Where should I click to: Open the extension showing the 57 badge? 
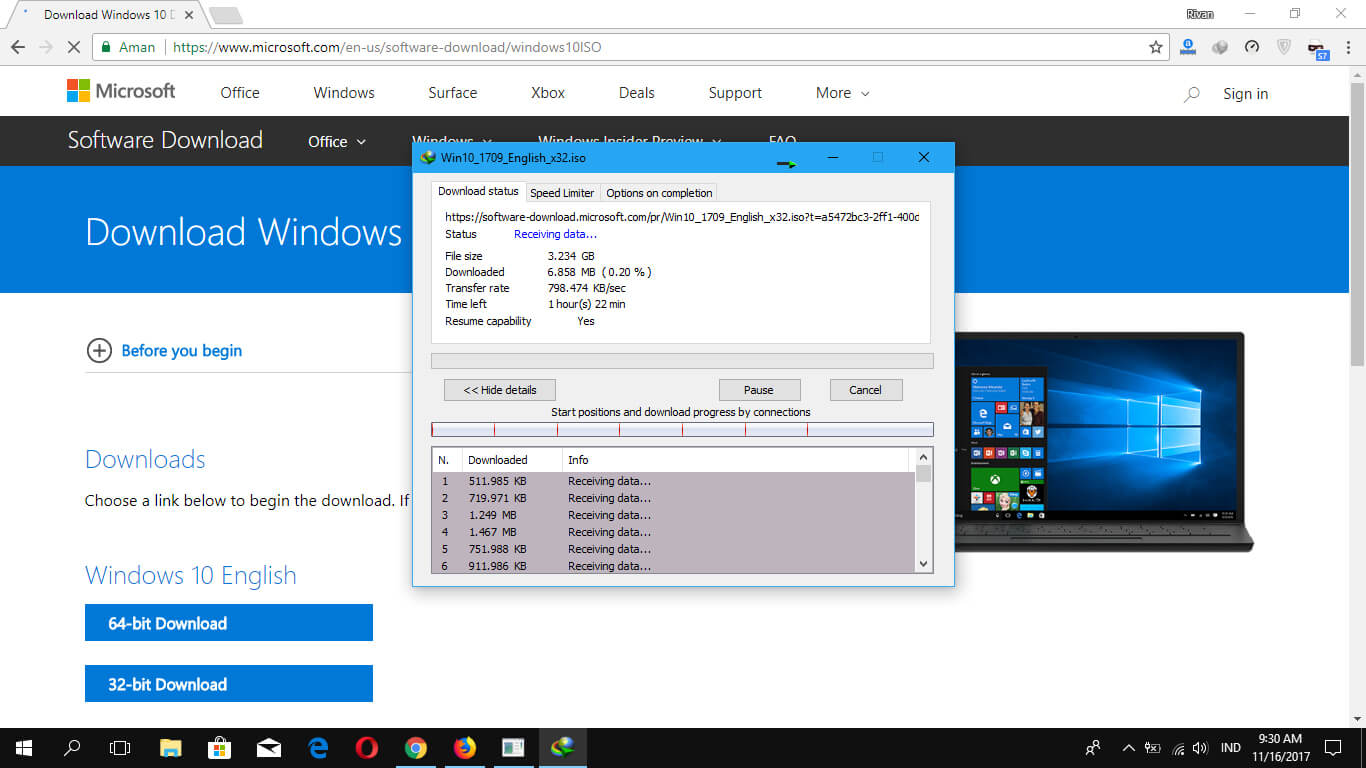point(1318,48)
